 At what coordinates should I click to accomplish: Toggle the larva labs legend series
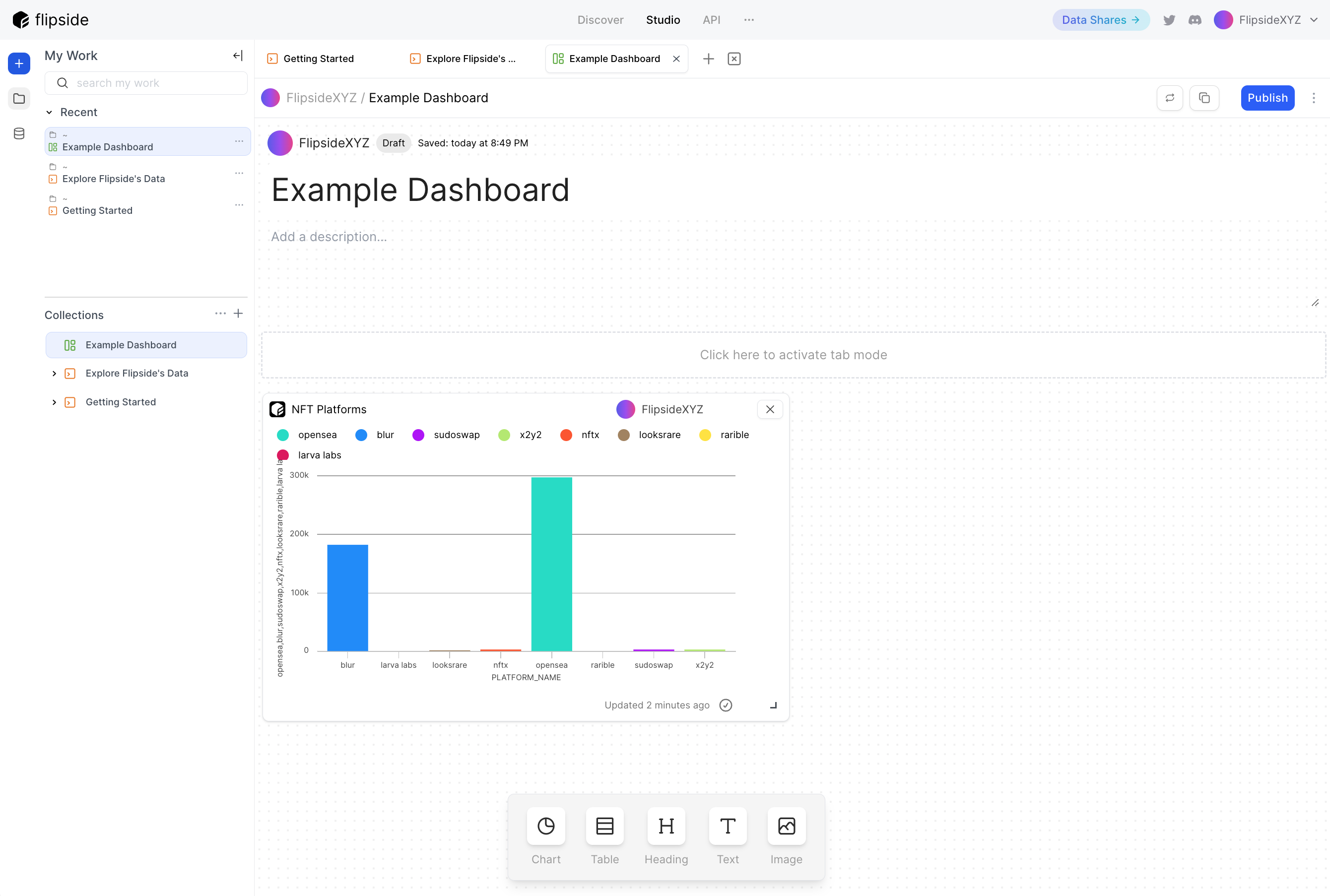click(309, 455)
